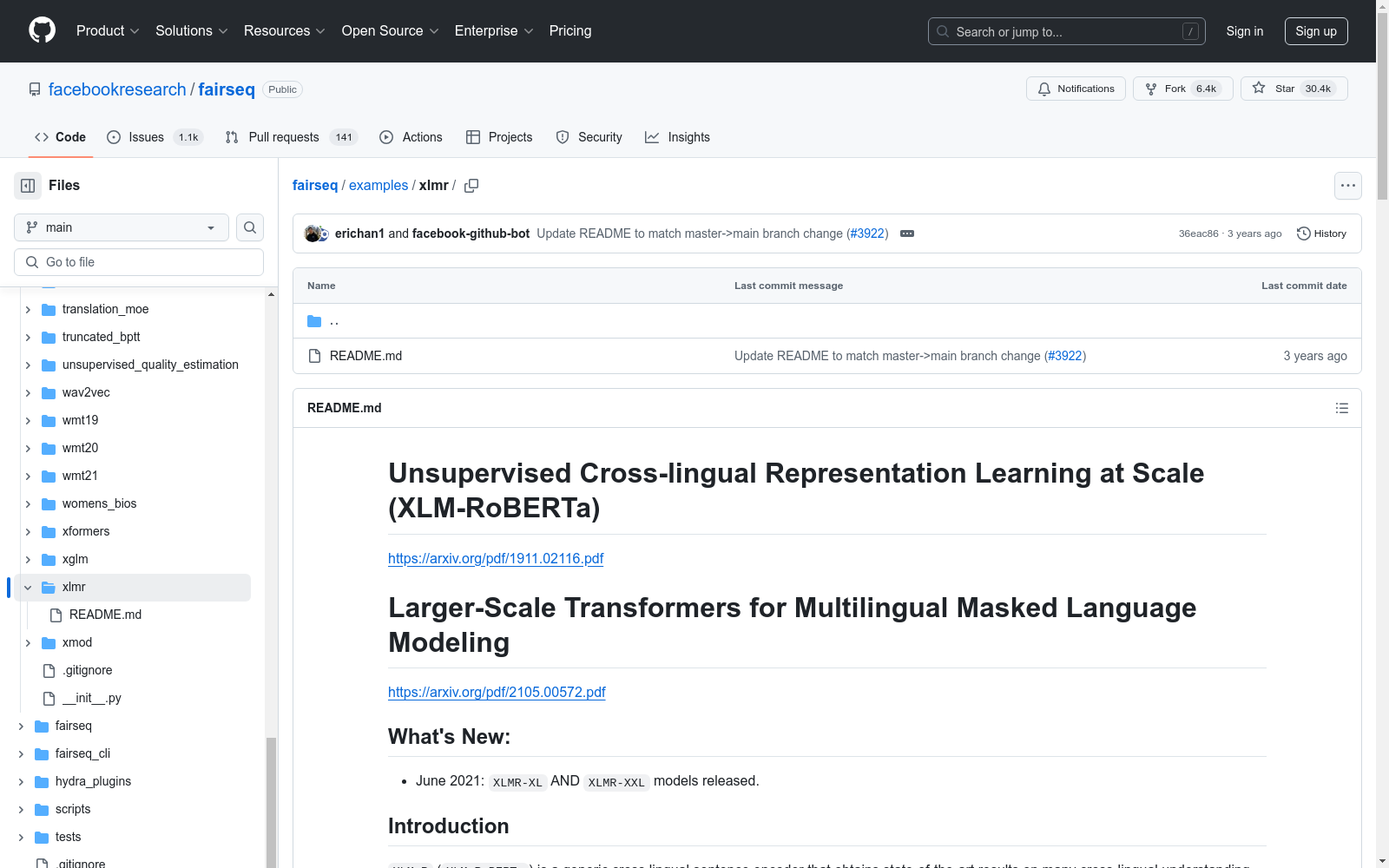Expand the xmod folder chevron
The width and height of the screenshot is (1389, 868).
(28, 642)
